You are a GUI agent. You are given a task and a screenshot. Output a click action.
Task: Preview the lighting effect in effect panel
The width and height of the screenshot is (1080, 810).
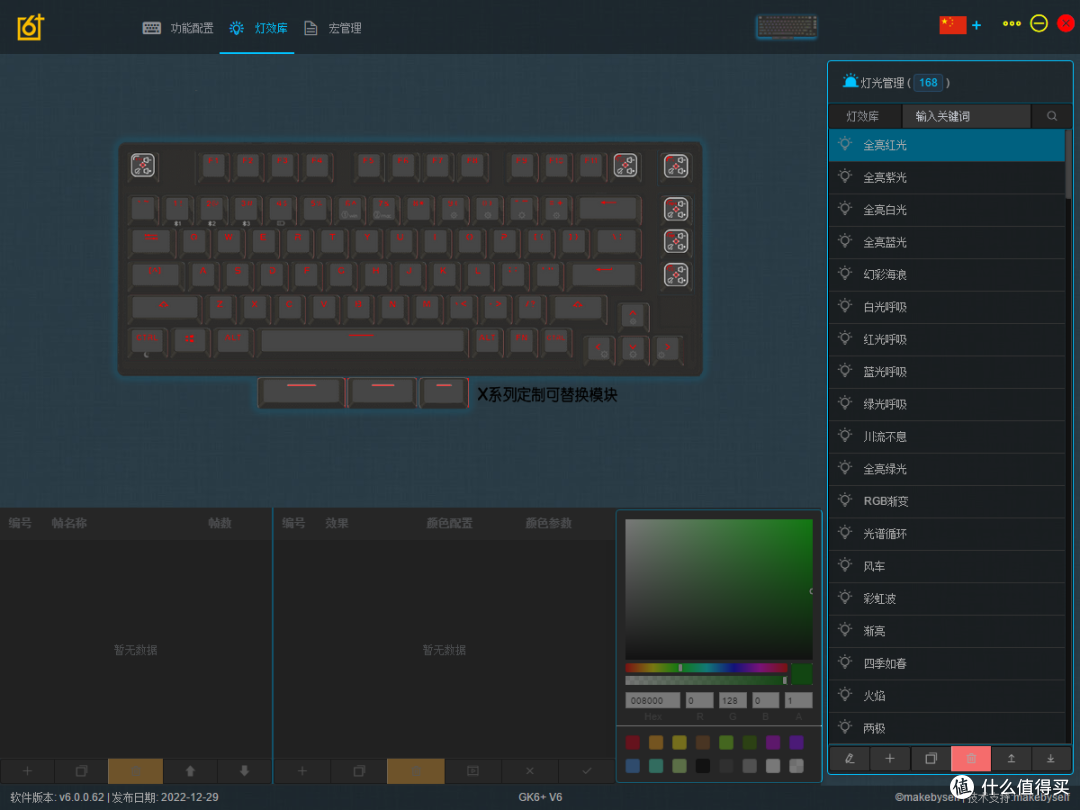coord(472,771)
